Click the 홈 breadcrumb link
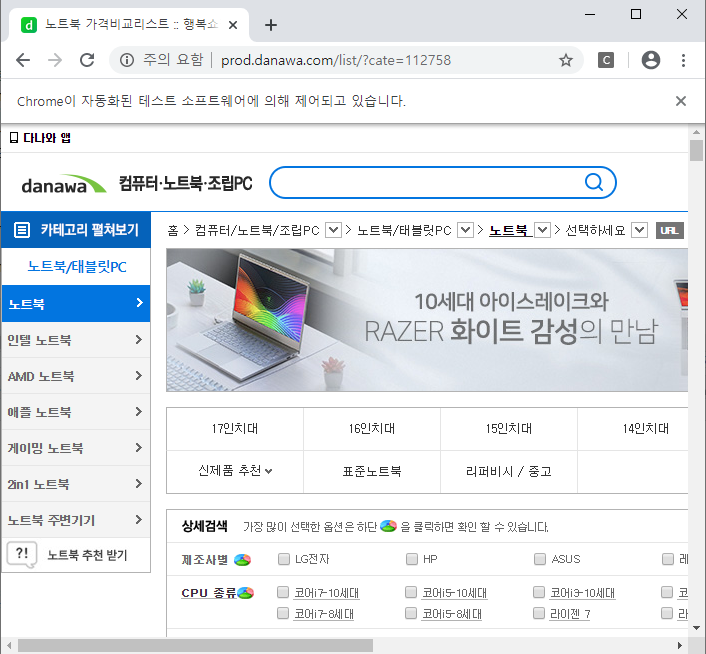 [173, 230]
